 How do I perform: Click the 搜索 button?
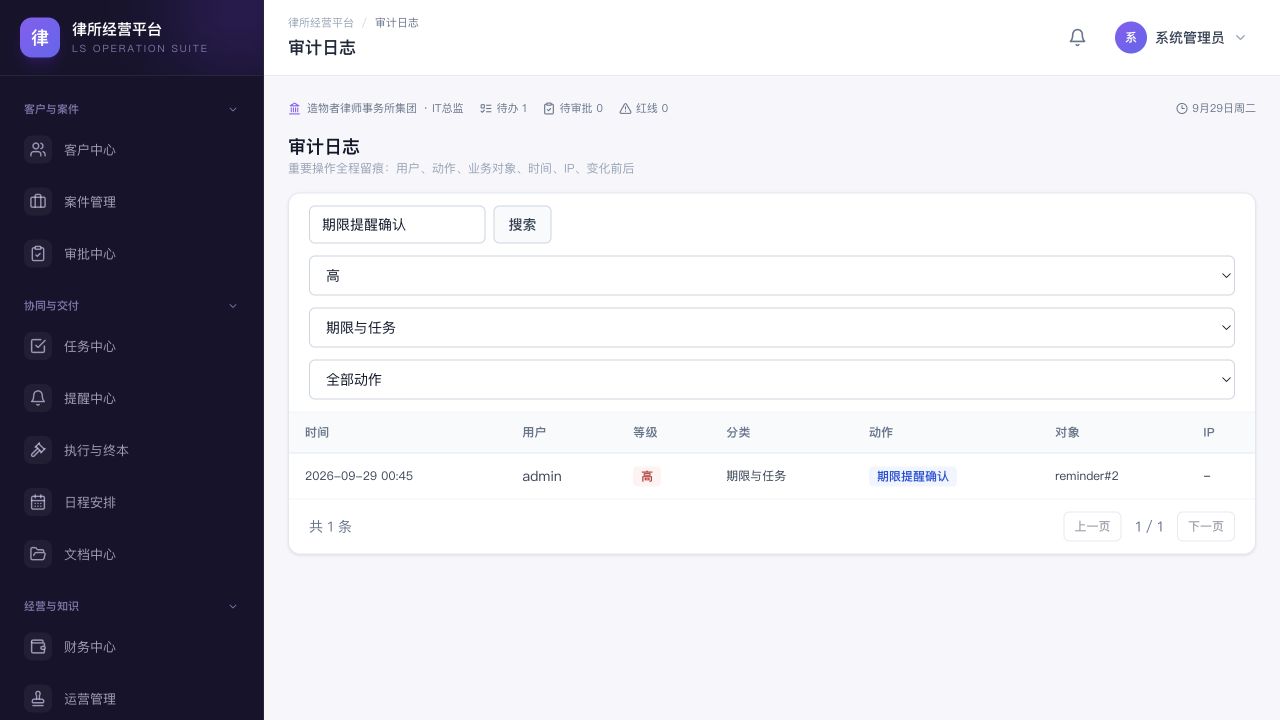(x=522, y=225)
